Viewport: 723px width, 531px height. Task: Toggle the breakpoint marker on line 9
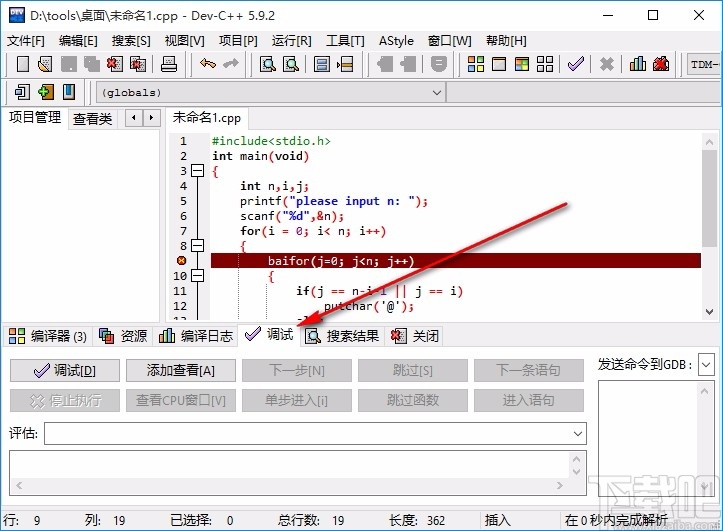click(181, 260)
